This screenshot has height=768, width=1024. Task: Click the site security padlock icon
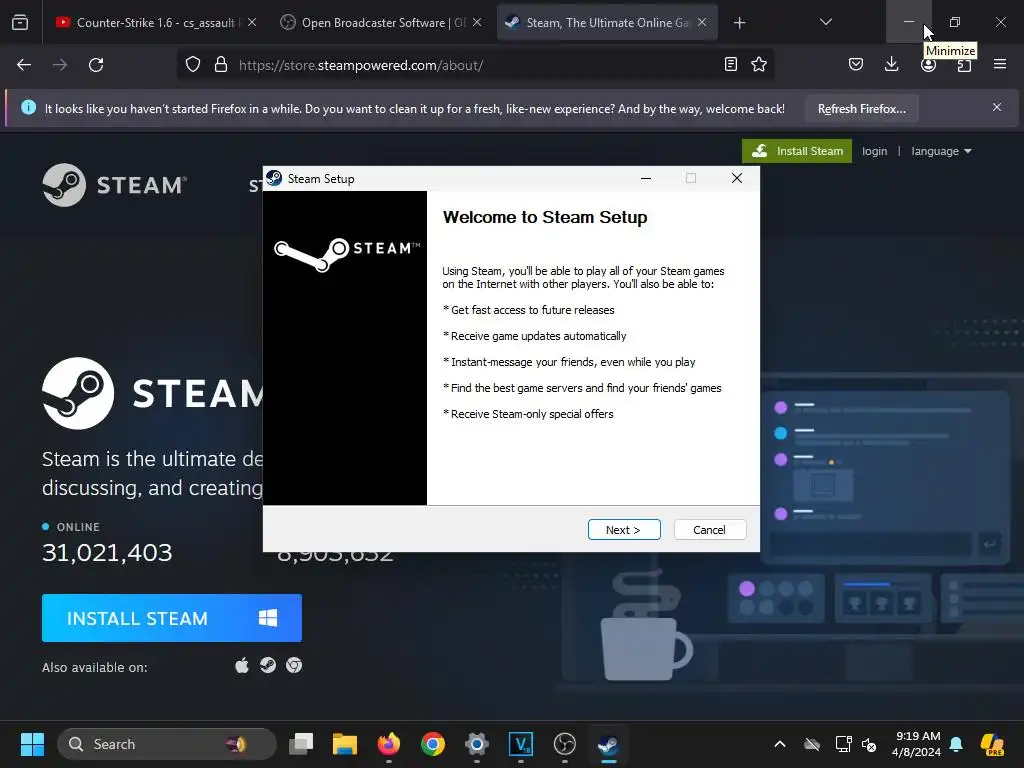pyautogui.click(x=221, y=65)
